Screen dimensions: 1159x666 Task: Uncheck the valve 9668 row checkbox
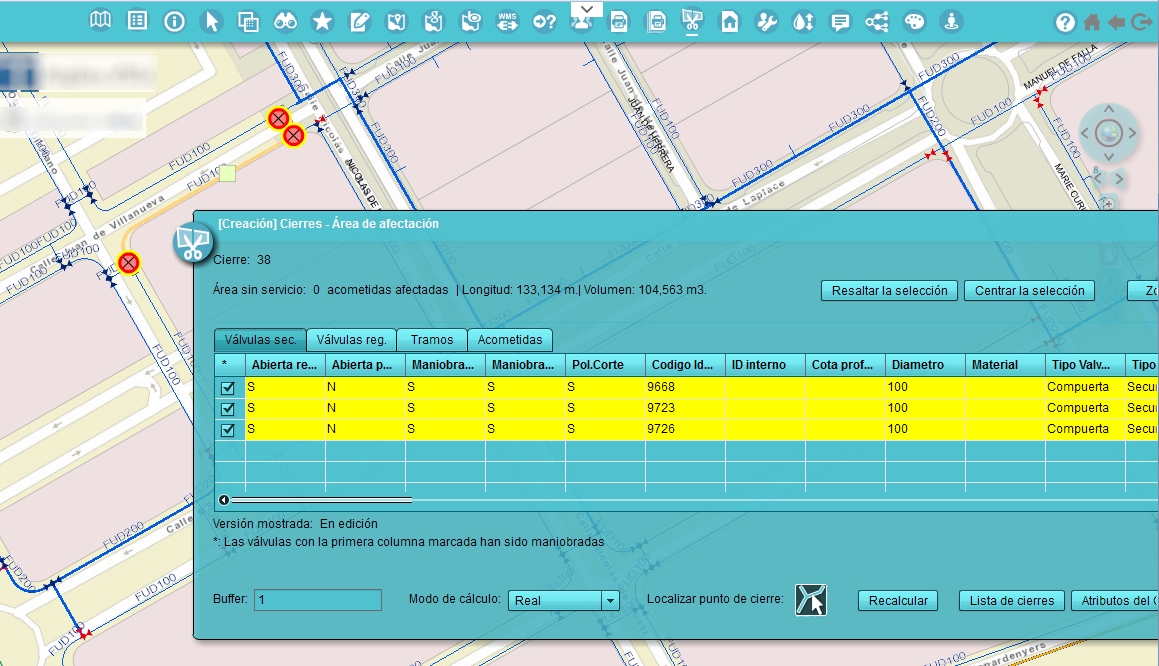(x=228, y=388)
